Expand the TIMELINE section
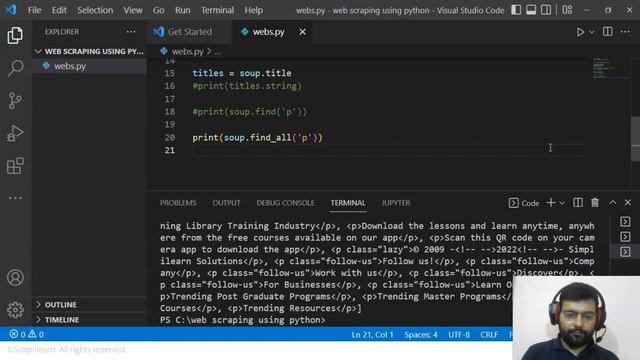640x360 pixels. pyautogui.click(x=89, y=320)
